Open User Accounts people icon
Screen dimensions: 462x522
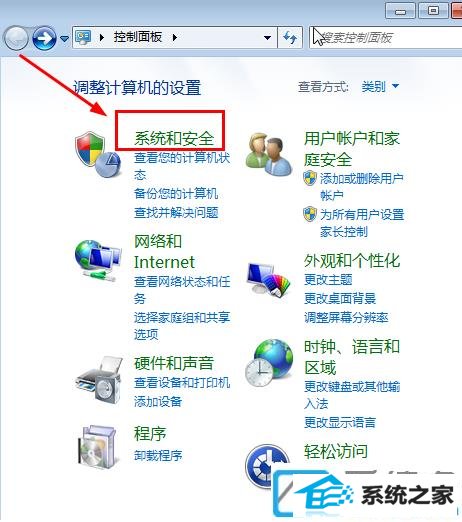[x=269, y=154]
